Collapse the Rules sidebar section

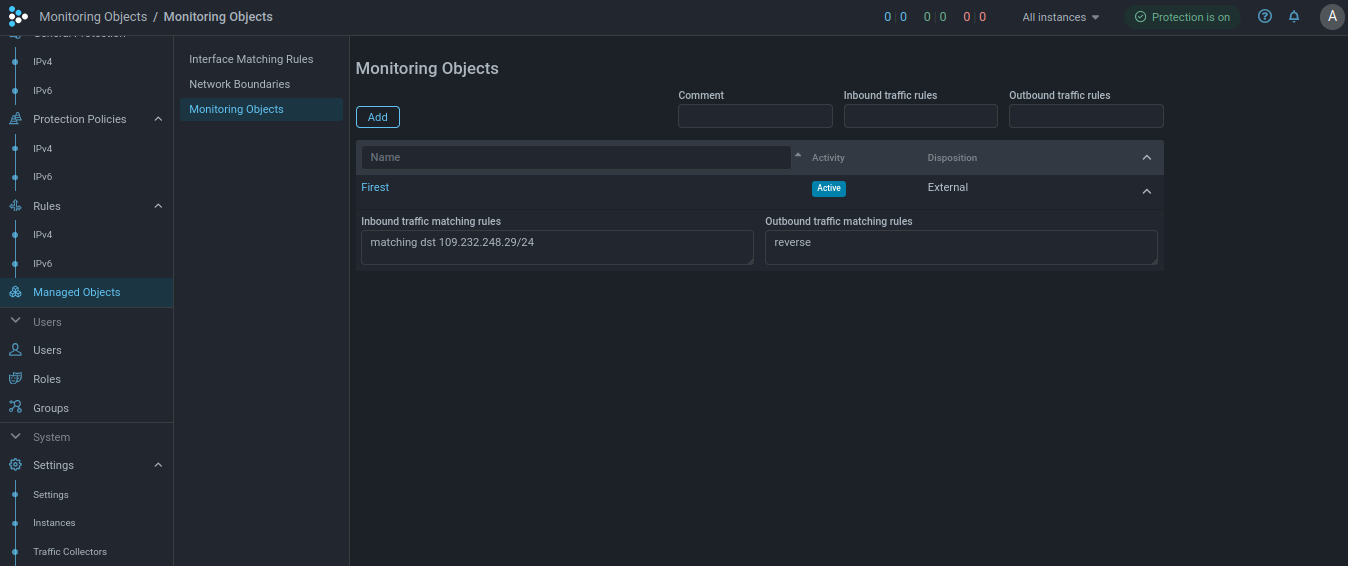158,206
